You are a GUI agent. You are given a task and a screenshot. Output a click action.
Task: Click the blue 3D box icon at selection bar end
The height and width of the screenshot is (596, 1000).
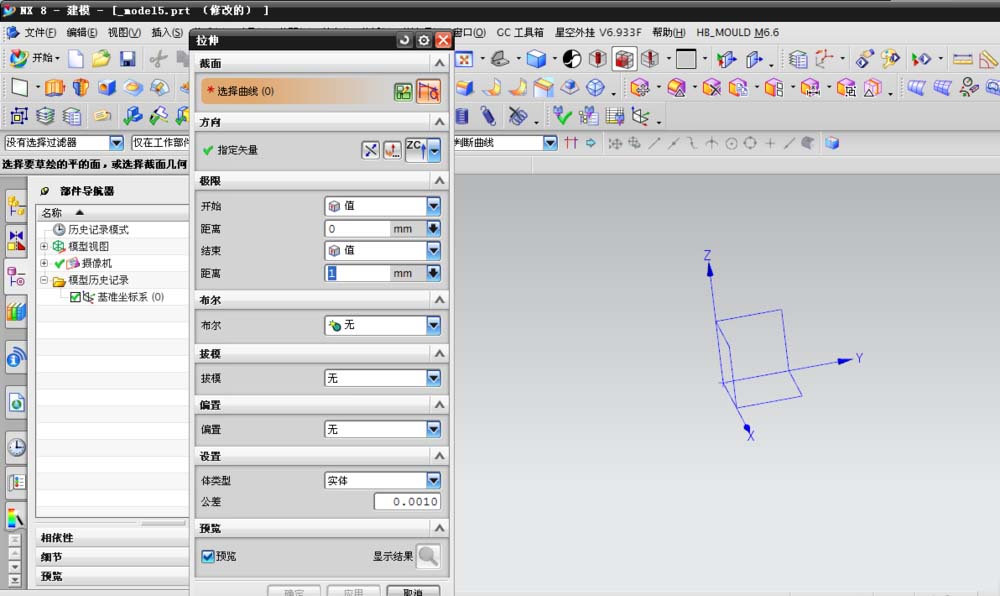[832, 143]
